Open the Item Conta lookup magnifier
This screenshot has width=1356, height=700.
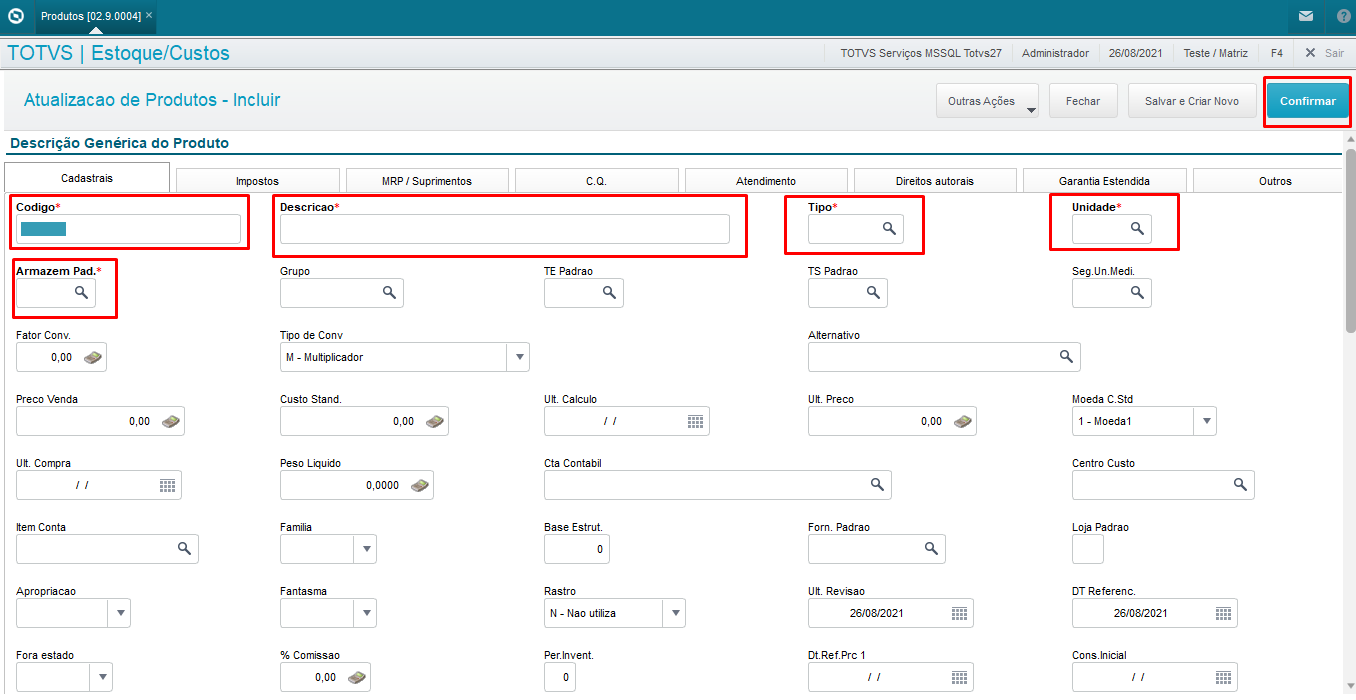tap(184, 549)
